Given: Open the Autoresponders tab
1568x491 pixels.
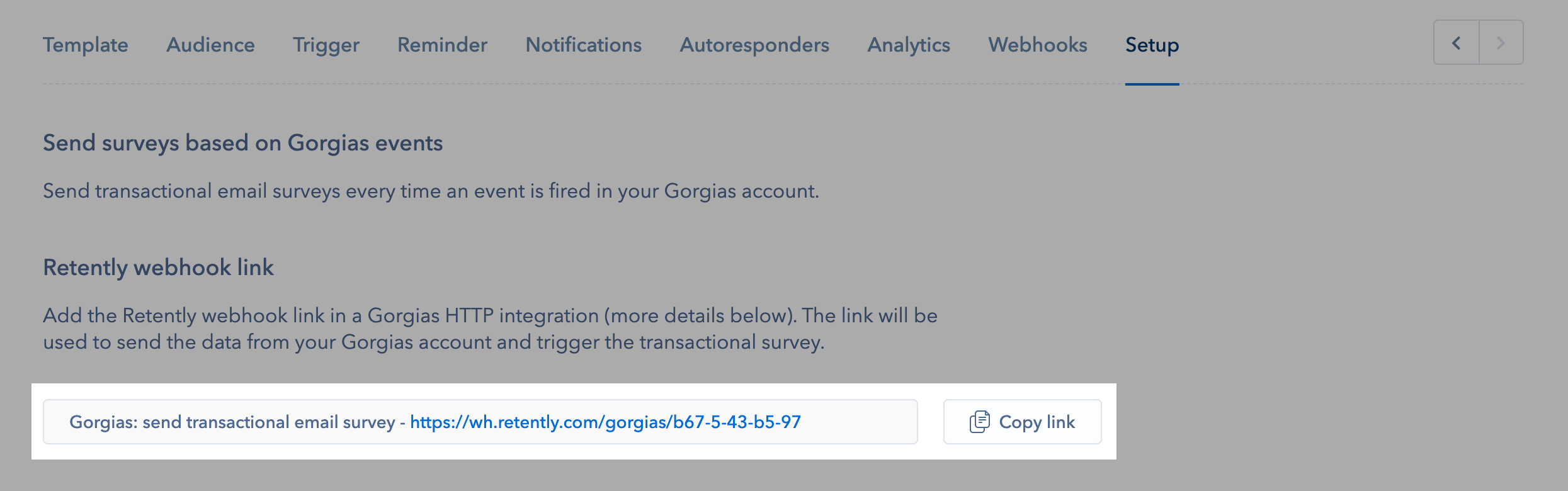Looking at the screenshot, I should tap(754, 45).
